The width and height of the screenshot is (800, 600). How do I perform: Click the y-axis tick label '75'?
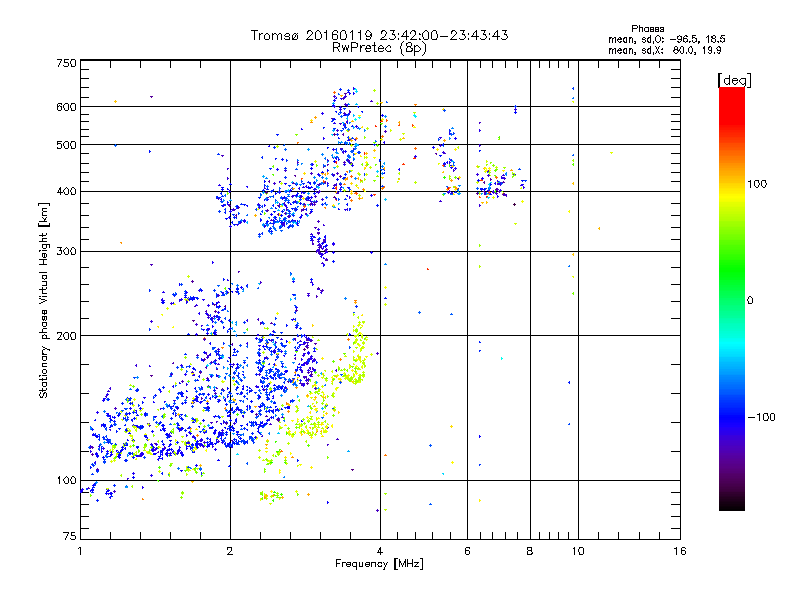(70, 536)
